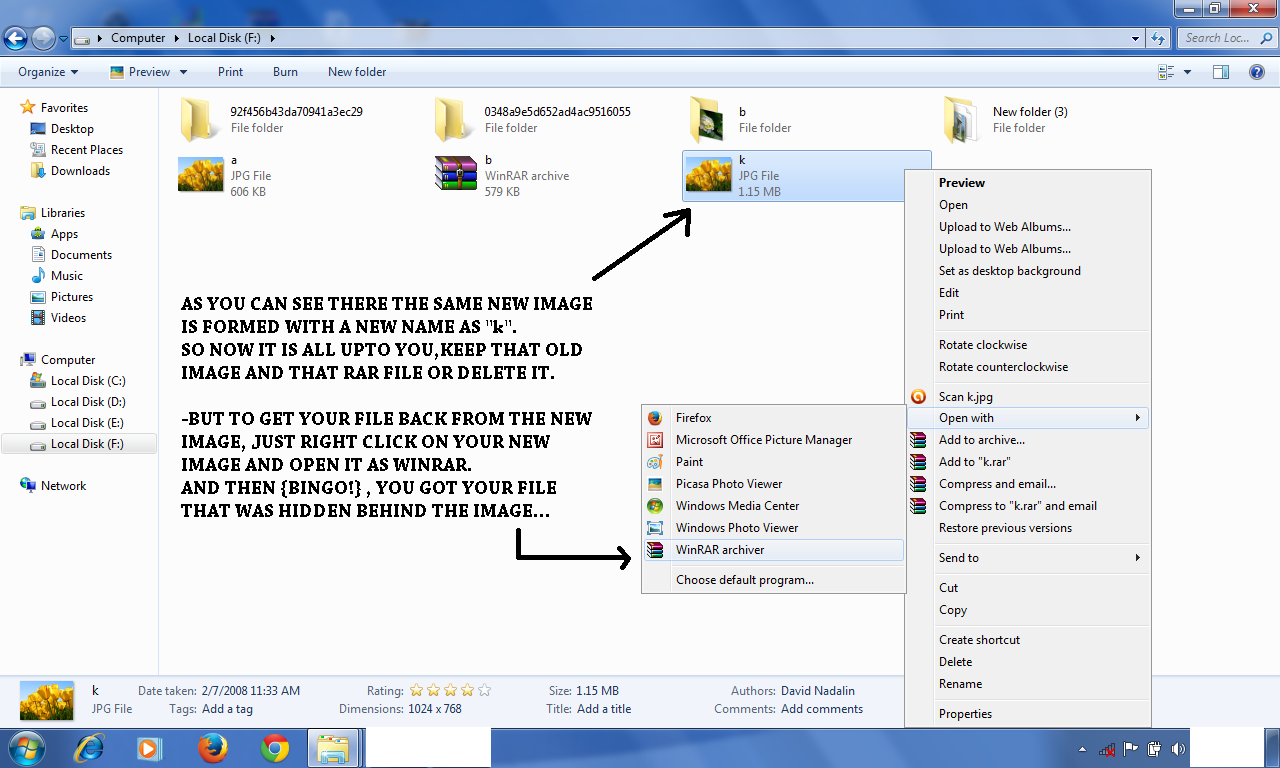
Task: Click Computer in address breadcrumb
Action: point(138,38)
